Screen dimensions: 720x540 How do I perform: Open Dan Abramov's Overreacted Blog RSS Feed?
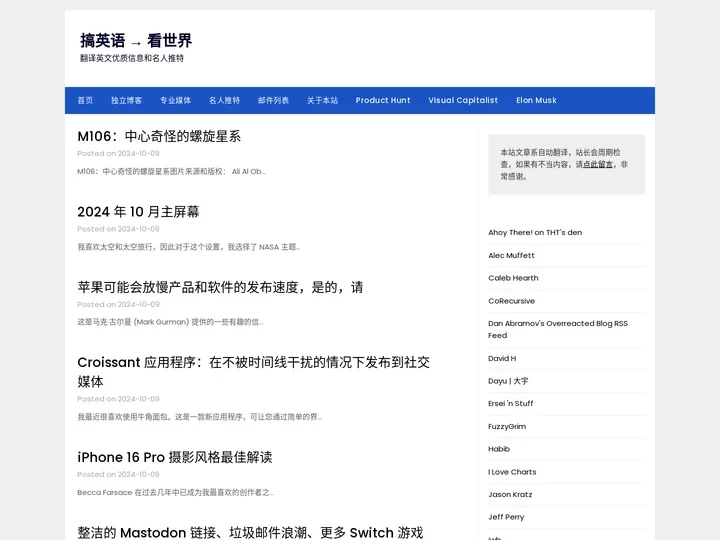[558, 329]
